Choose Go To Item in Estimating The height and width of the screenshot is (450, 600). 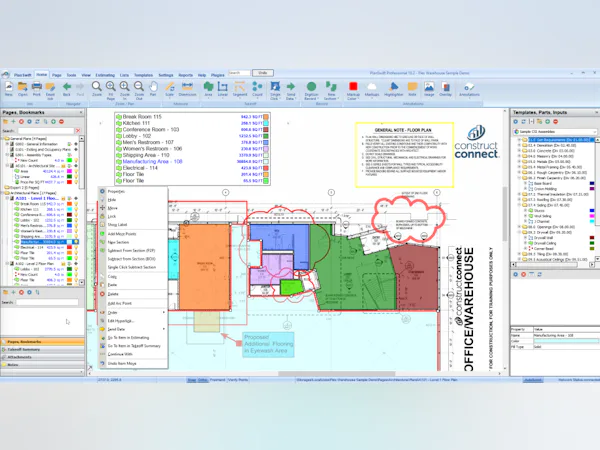132,338
